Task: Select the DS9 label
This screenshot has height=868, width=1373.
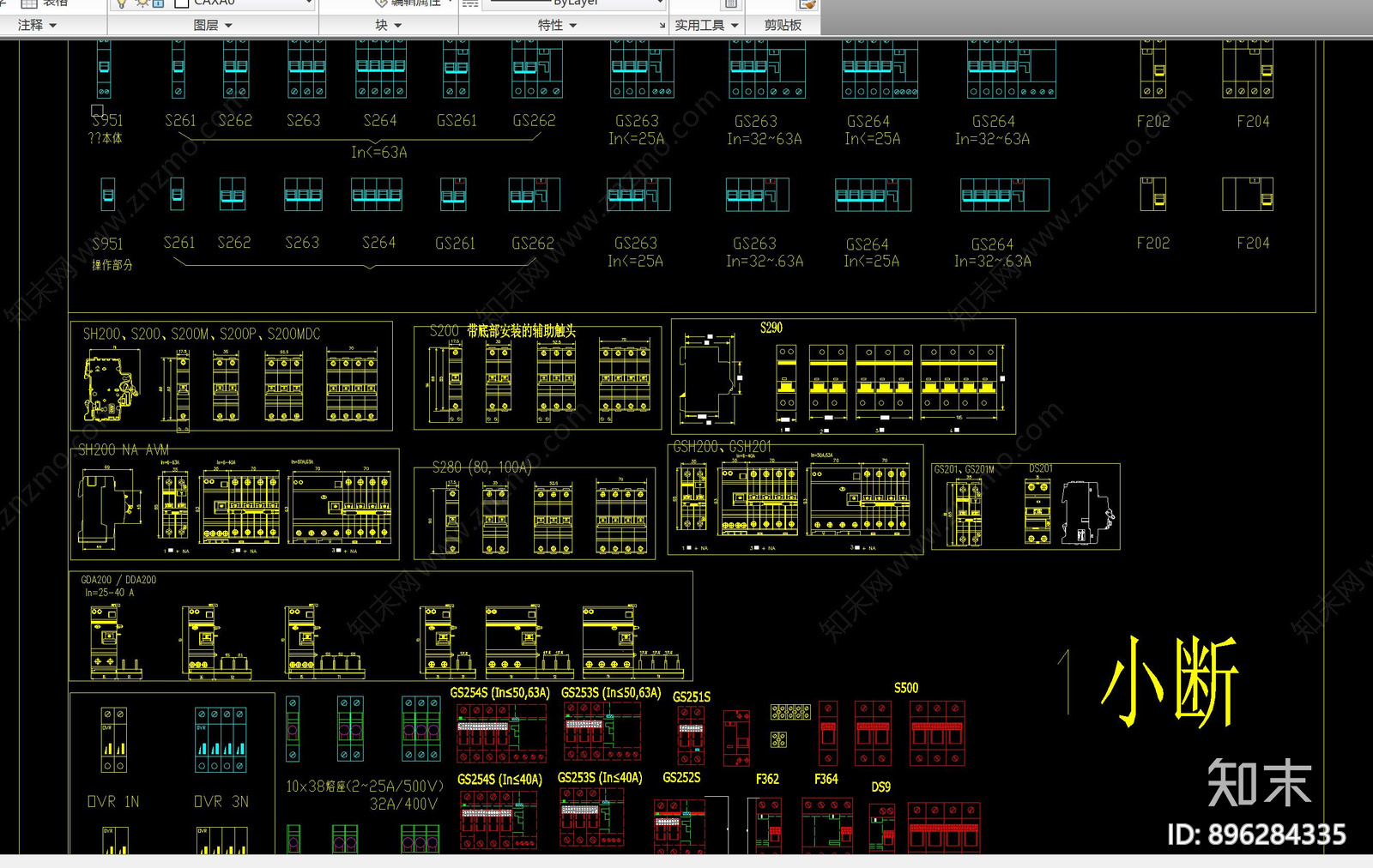Action: click(881, 787)
